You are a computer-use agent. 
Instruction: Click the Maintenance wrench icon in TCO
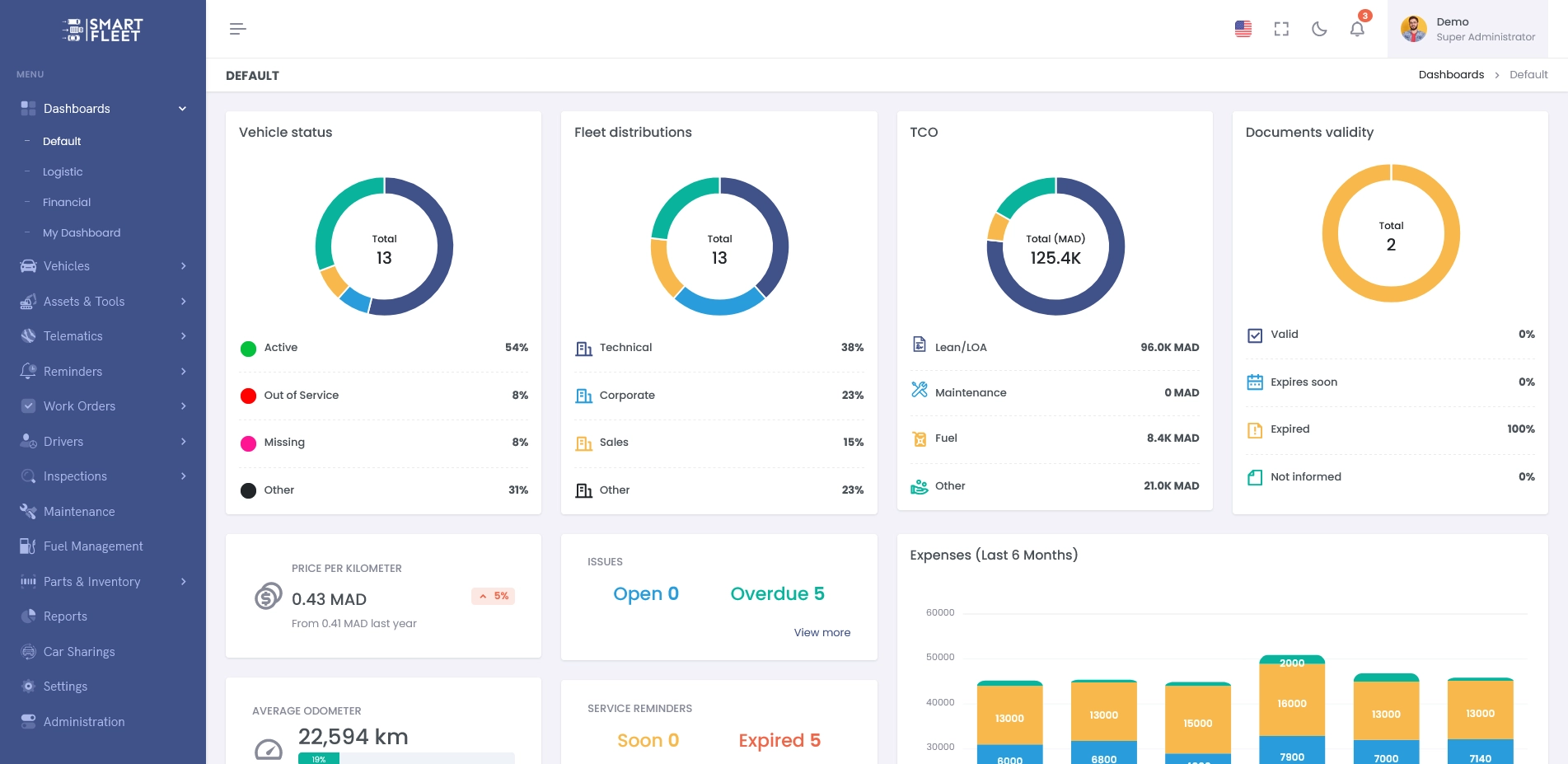(919, 390)
